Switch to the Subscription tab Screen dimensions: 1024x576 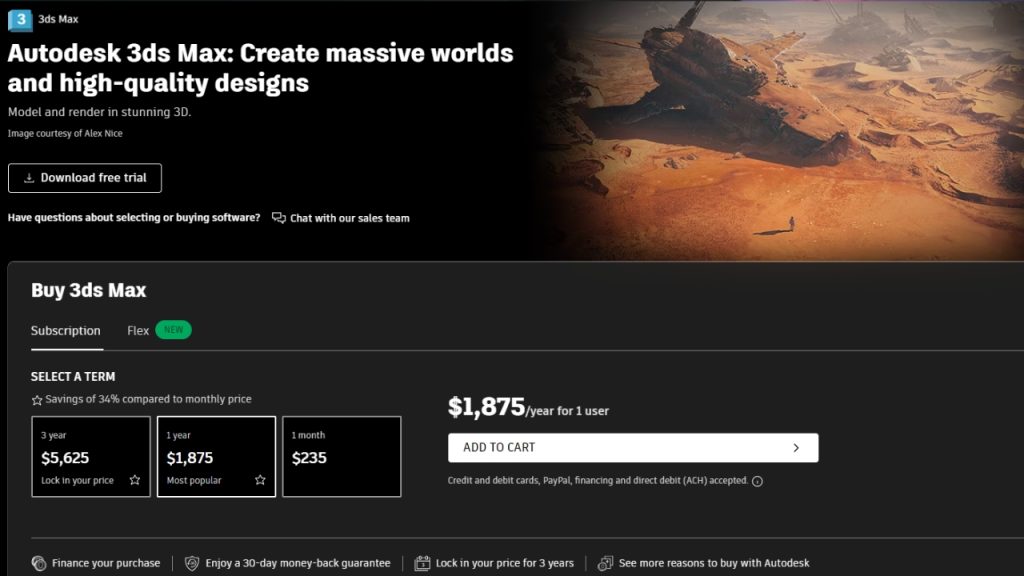66,331
